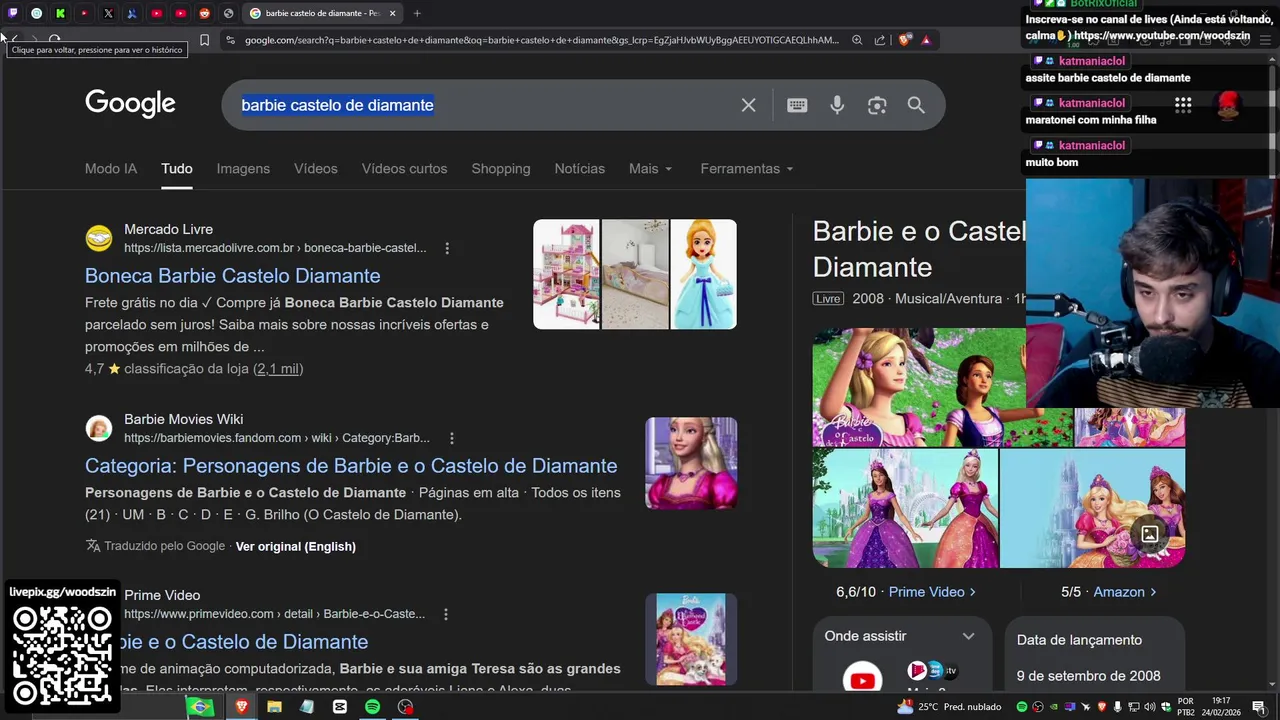Open the pinned X (Twitter) tab
This screenshot has width=1280, height=720.
(x=108, y=13)
